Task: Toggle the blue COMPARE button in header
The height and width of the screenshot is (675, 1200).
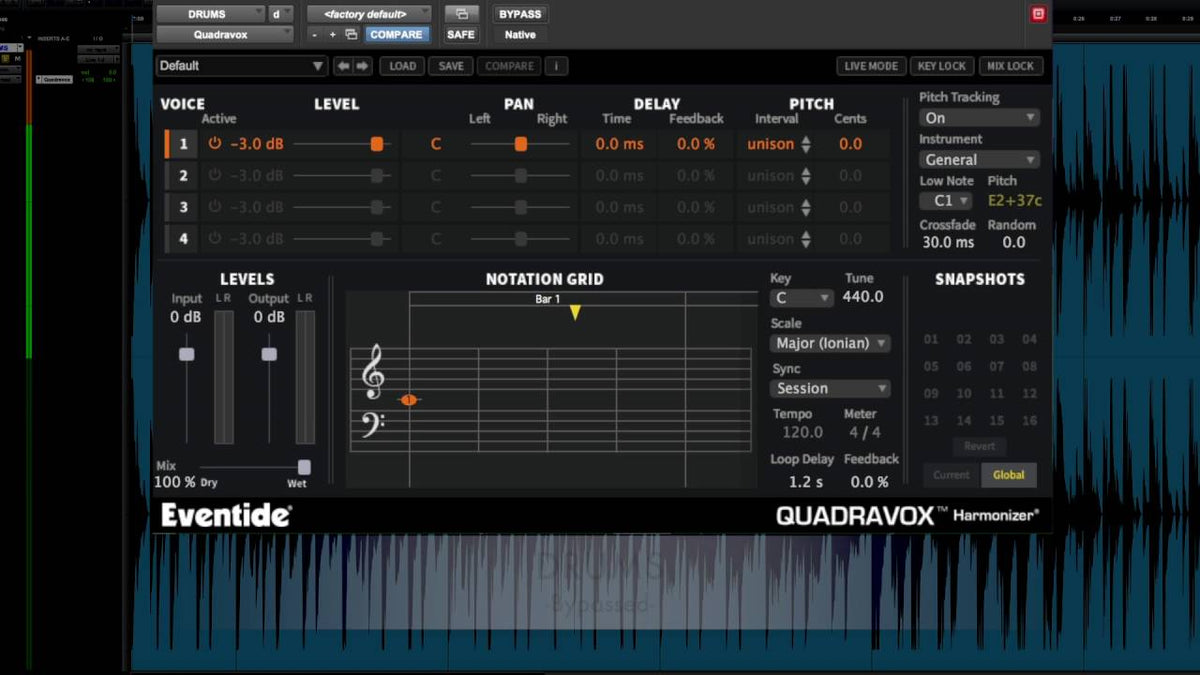Action: tap(397, 34)
